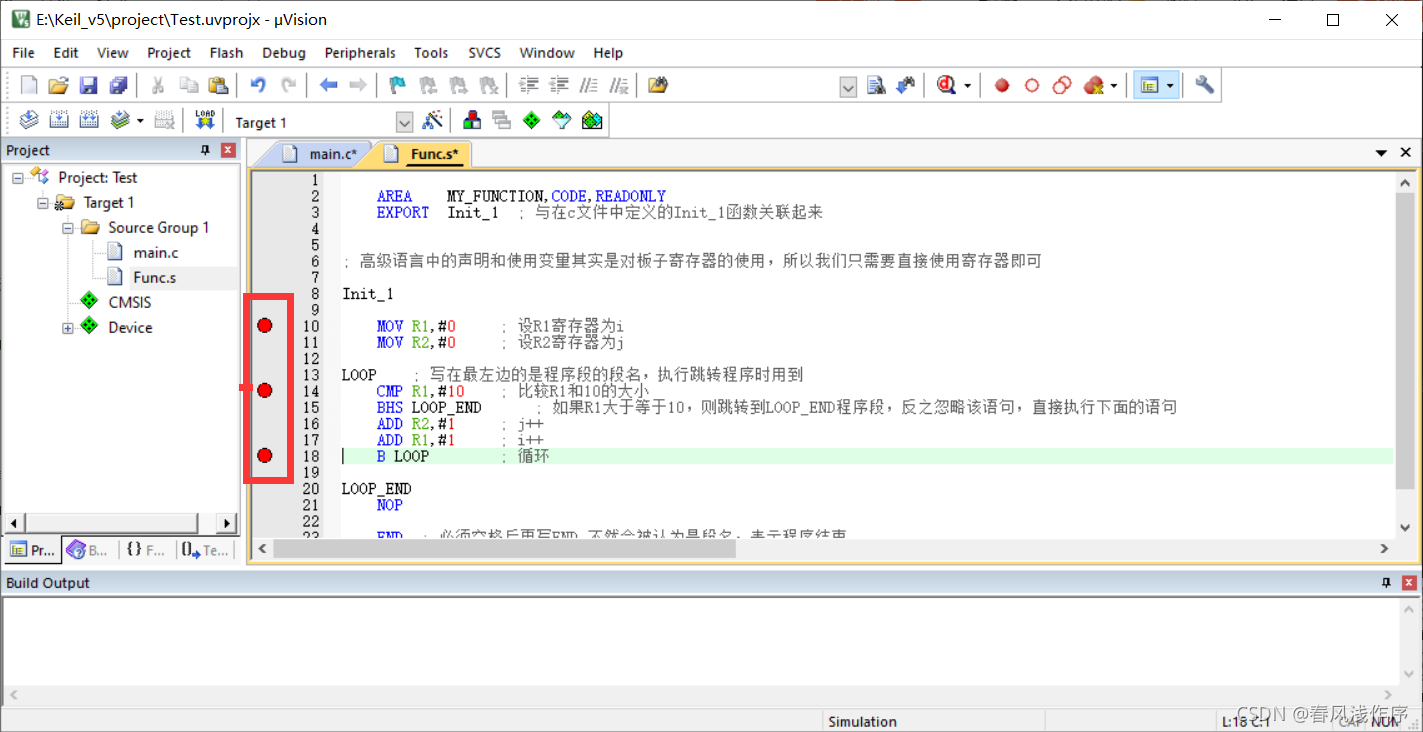Undo the last edit
Image resolution: width=1423 pixels, height=732 pixels.
258,85
